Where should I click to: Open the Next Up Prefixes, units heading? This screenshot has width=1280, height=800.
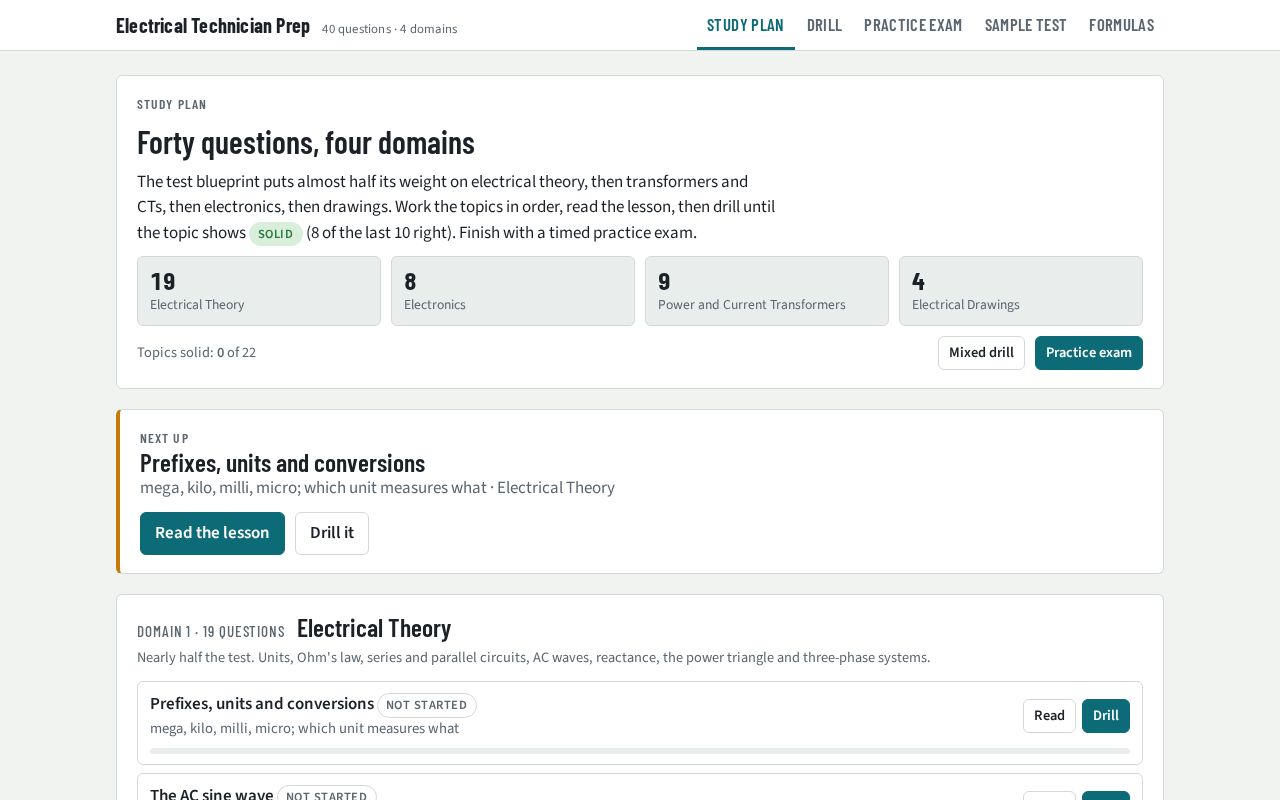click(x=282, y=463)
